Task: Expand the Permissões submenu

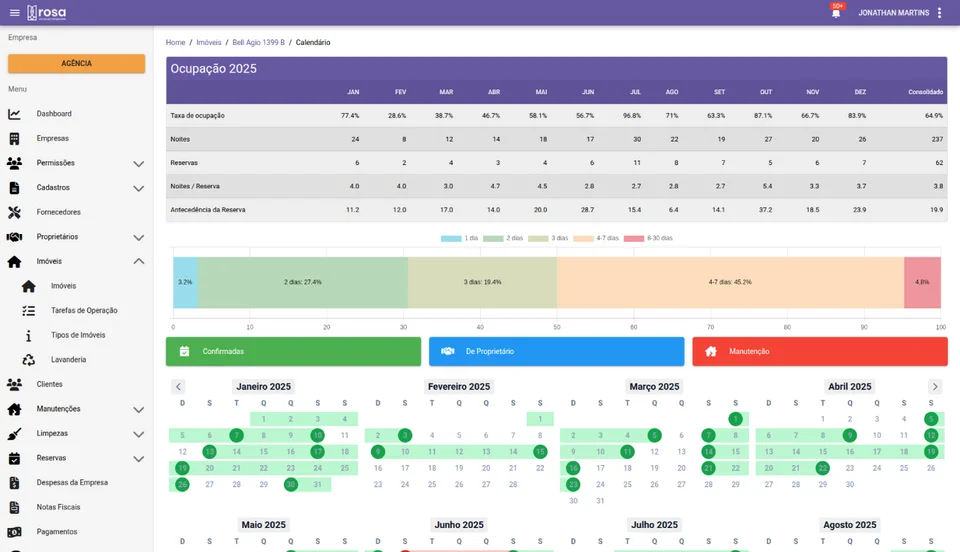Action: coord(139,163)
